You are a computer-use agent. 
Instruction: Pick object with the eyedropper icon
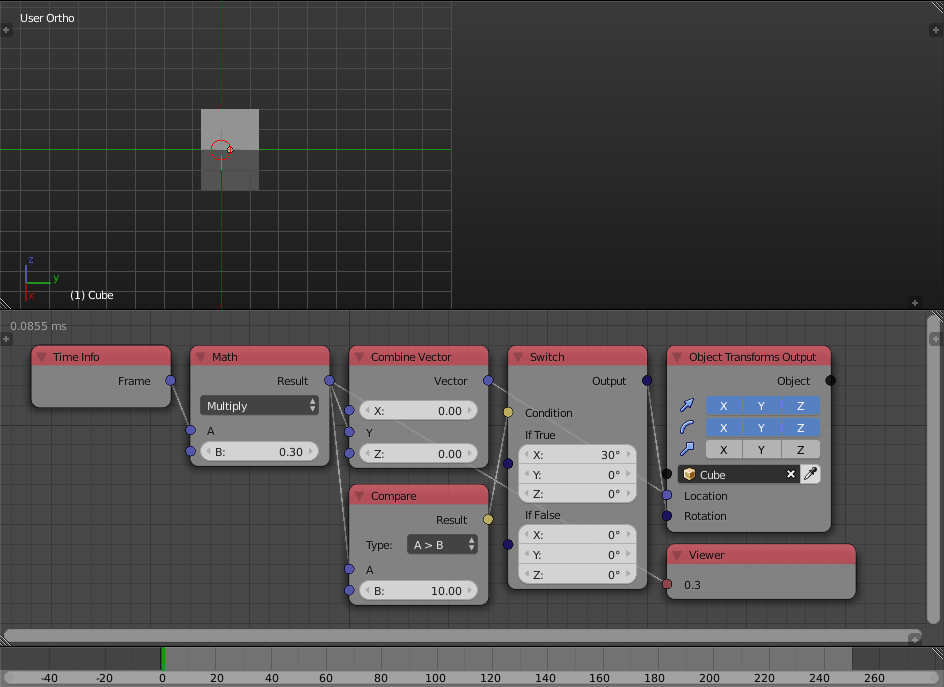point(810,474)
